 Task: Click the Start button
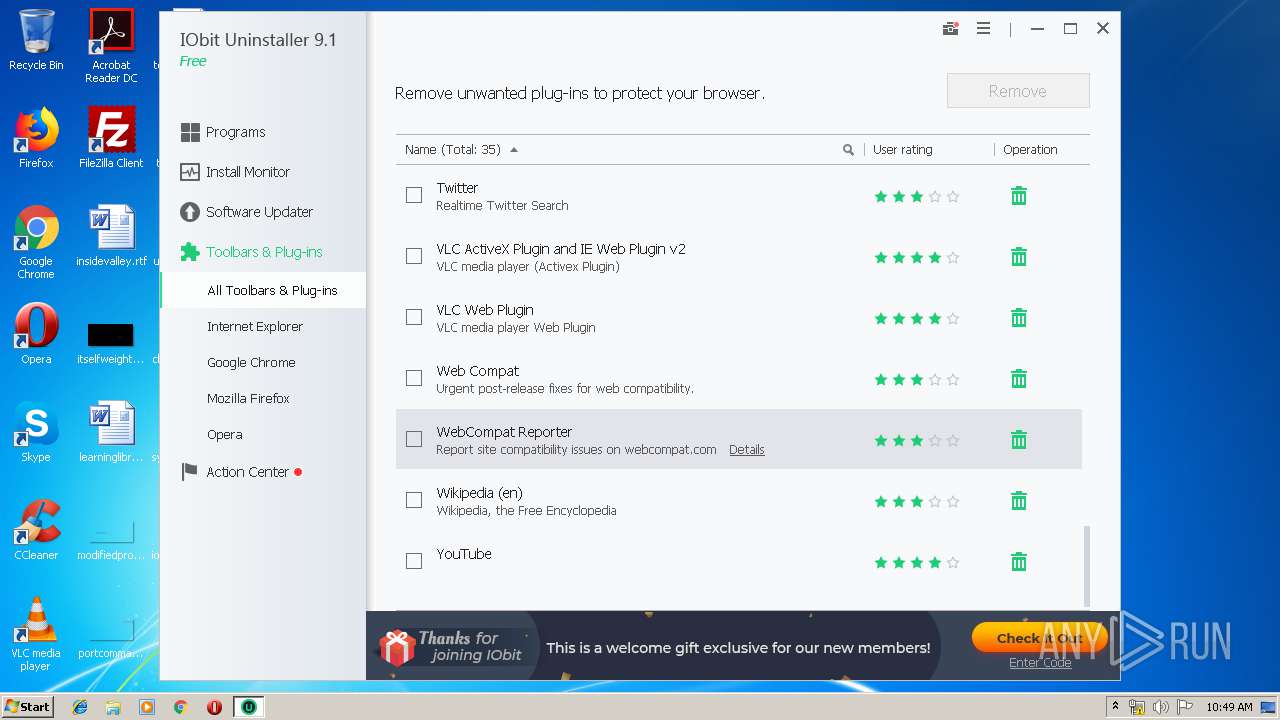pyautogui.click(x=28, y=707)
